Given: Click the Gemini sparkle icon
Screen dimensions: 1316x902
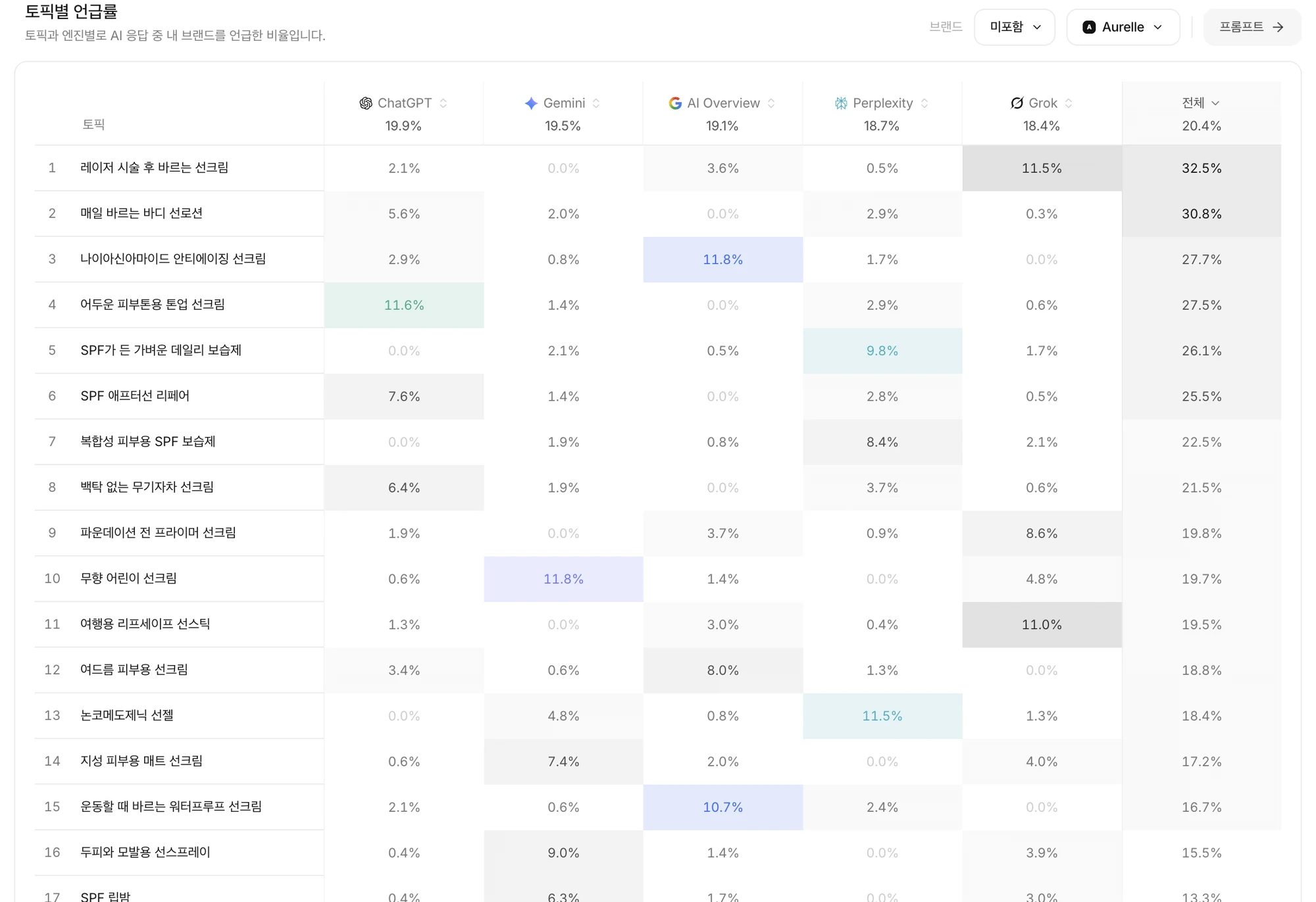Looking at the screenshot, I should [531, 103].
